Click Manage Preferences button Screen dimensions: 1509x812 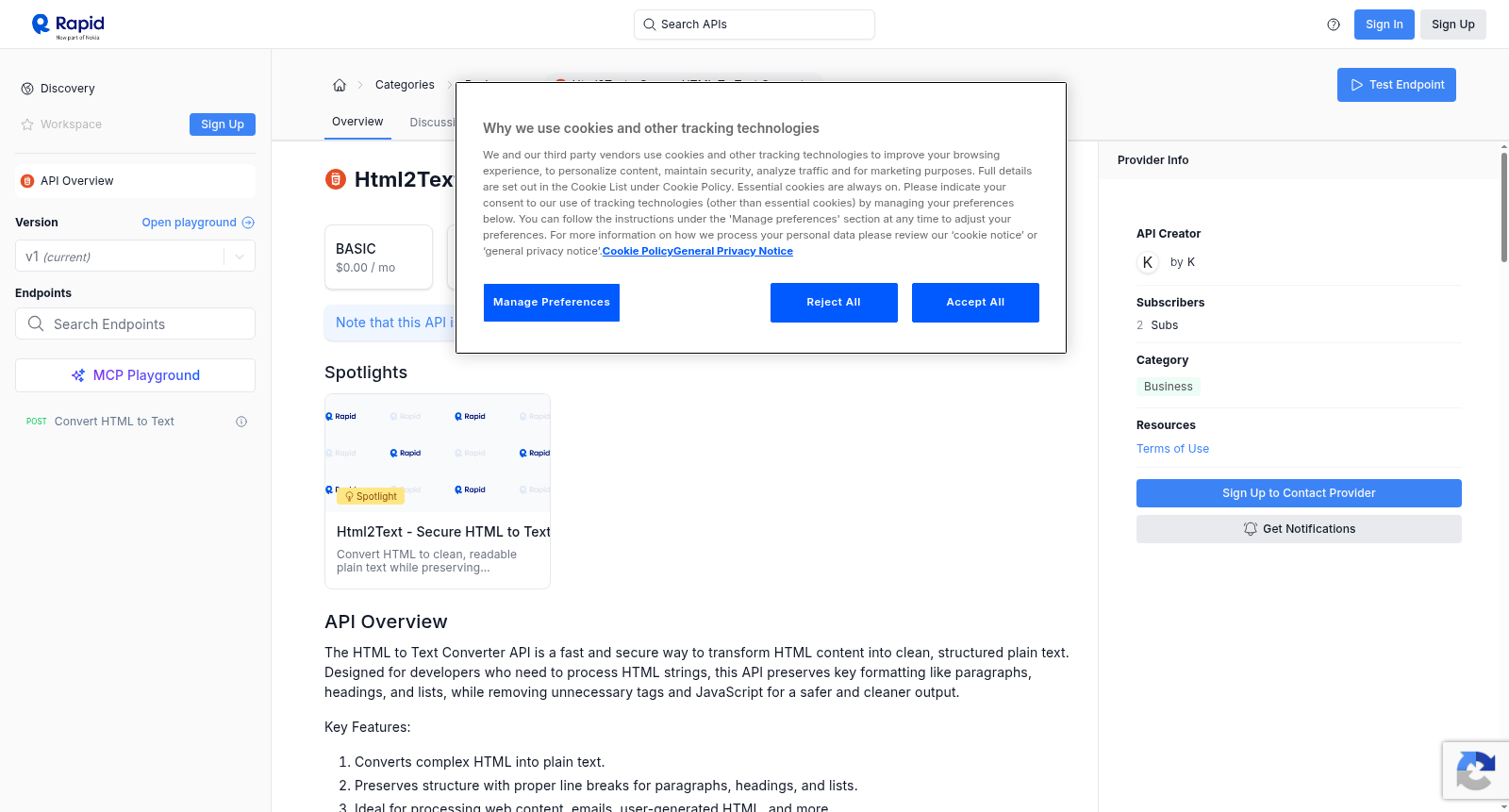(552, 303)
